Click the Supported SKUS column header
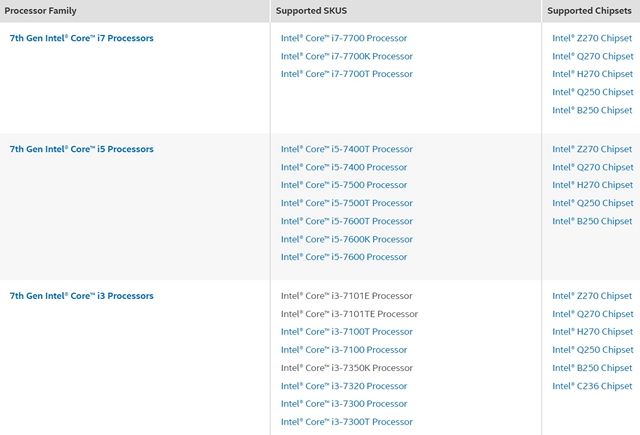Screen dimensions: 640x435 [x=311, y=10]
